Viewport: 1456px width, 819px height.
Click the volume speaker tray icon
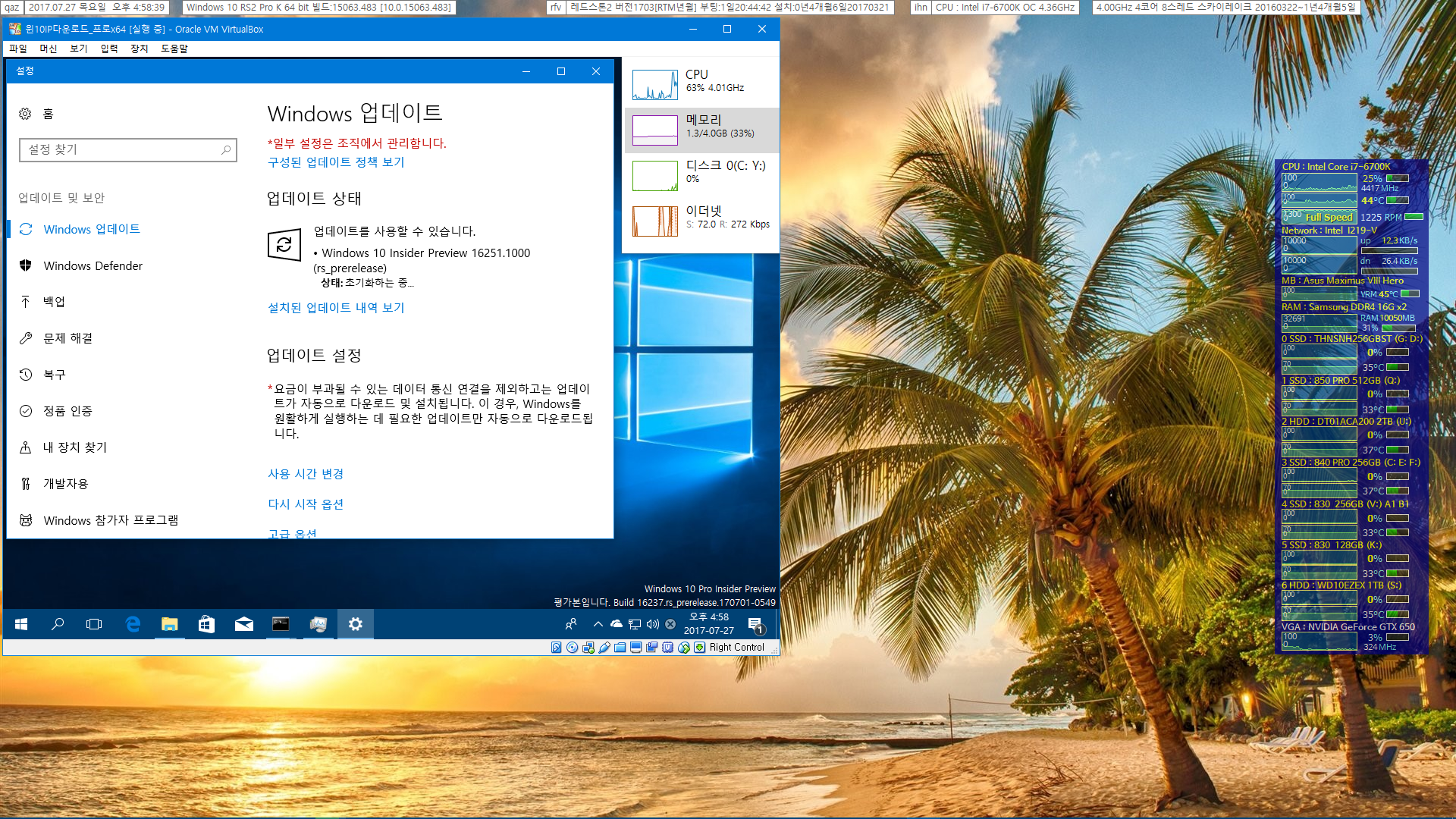click(652, 624)
